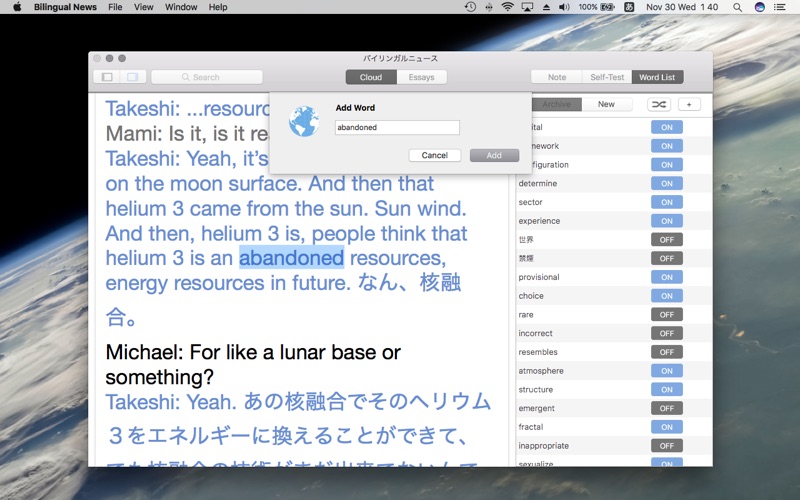The width and height of the screenshot is (800, 500).
Task: Click the shuffle word list icon
Action: [x=659, y=104]
